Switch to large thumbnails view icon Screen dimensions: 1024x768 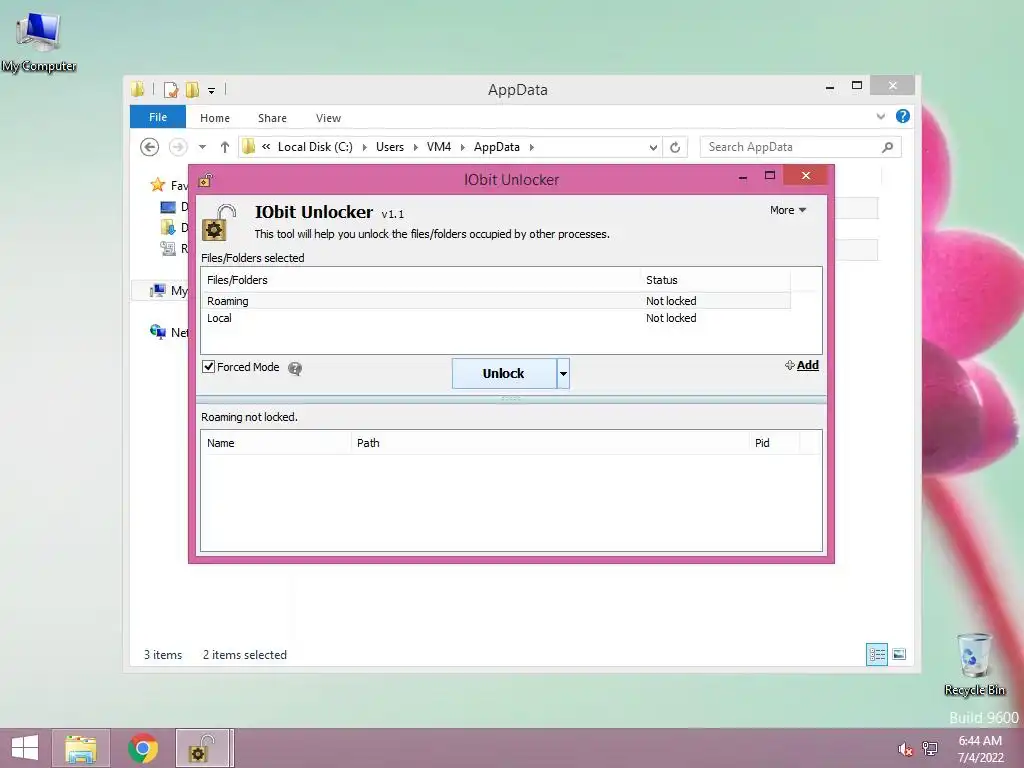(x=899, y=654)
